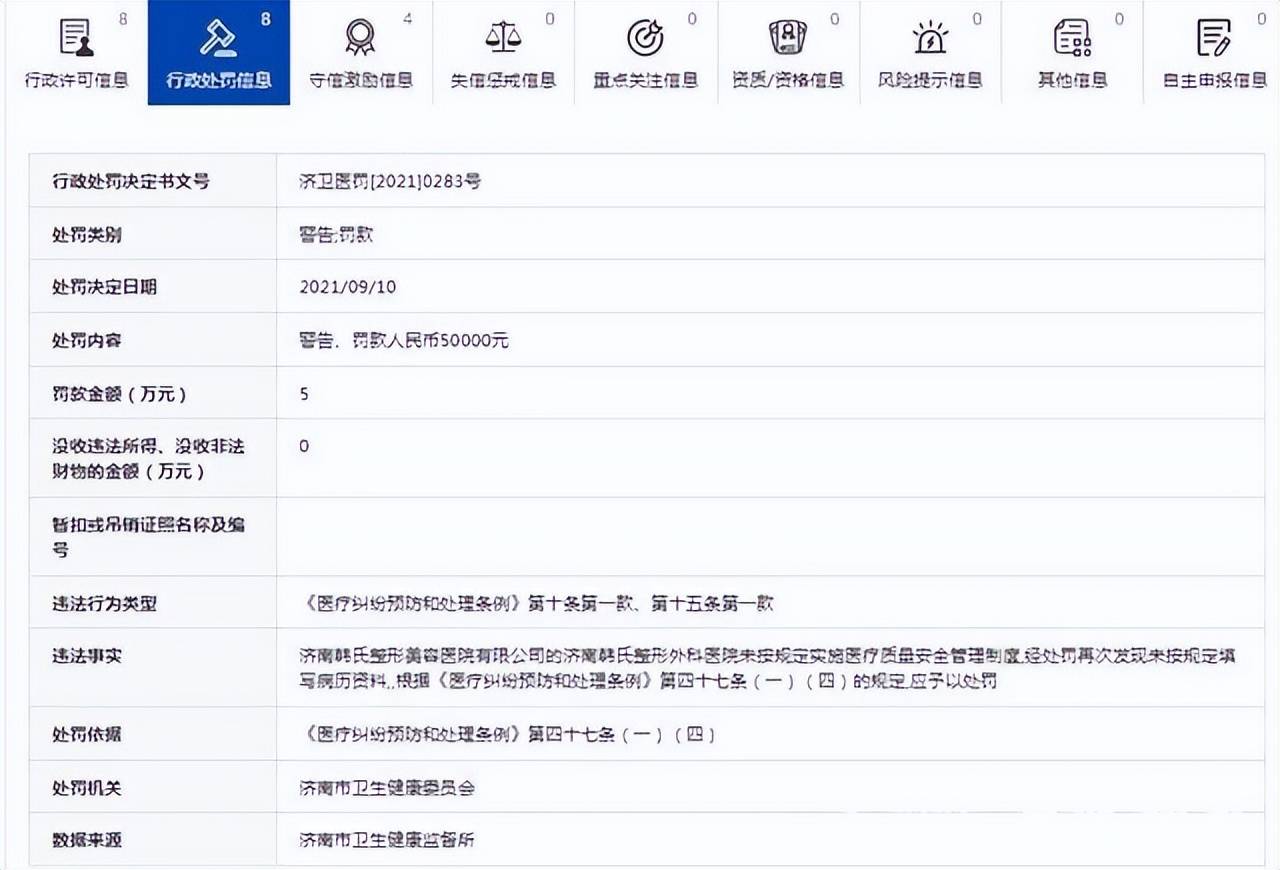Click the confiscation amount value 0
This screenshot has width=1280, height=870.
pyautogui.click(x=304, y=446)
